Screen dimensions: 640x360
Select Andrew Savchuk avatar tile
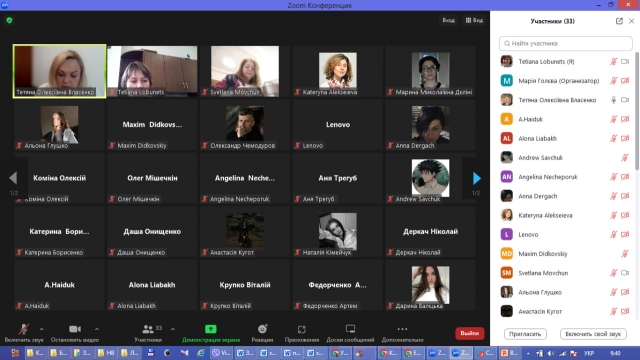tap(430, 178)
